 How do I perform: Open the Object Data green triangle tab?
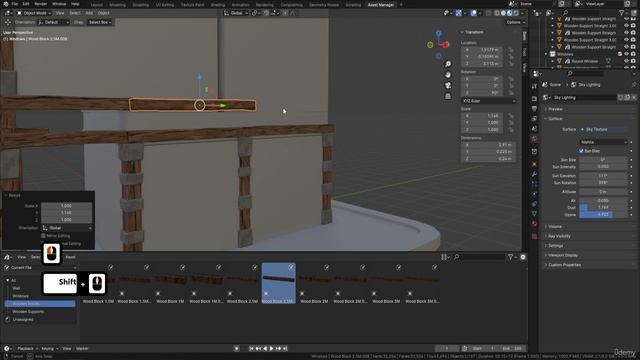point(534,213)
